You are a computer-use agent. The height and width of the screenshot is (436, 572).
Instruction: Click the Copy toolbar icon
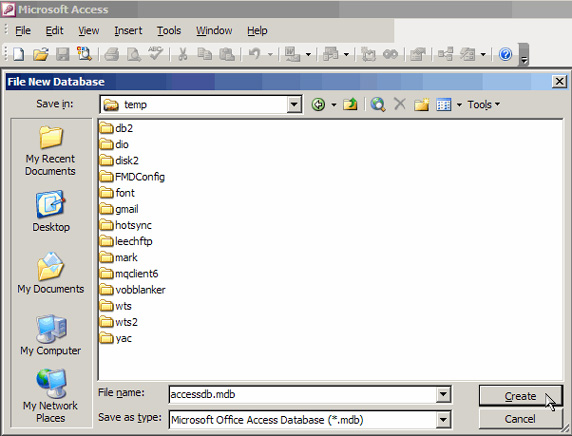(x=204, y=54)
